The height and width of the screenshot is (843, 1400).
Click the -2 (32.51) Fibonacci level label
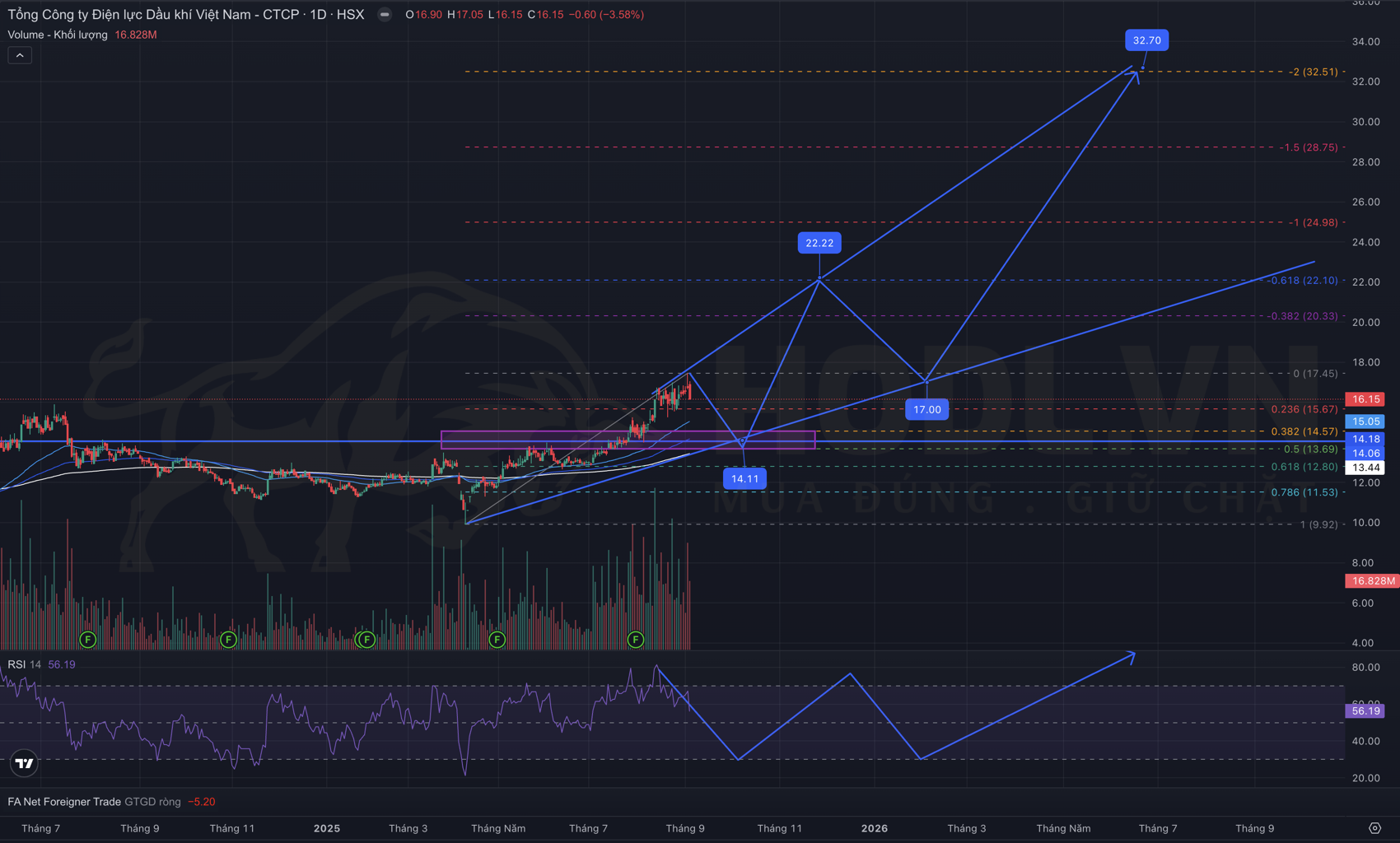(1314, 72)
